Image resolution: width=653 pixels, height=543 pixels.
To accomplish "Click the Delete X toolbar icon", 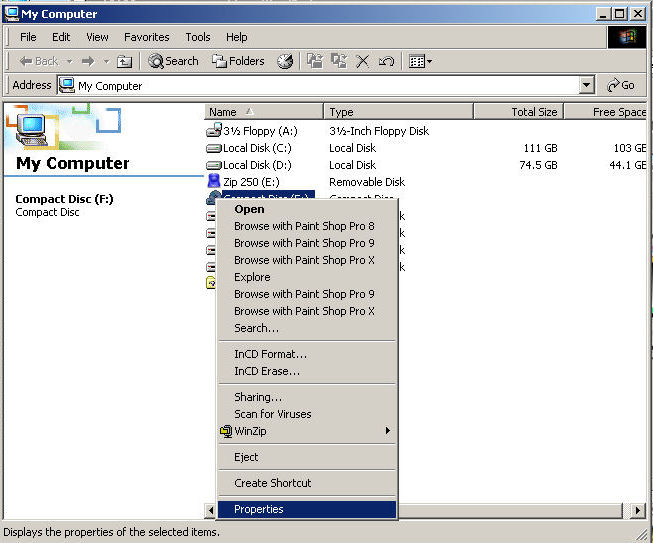I will pos(362,61).
